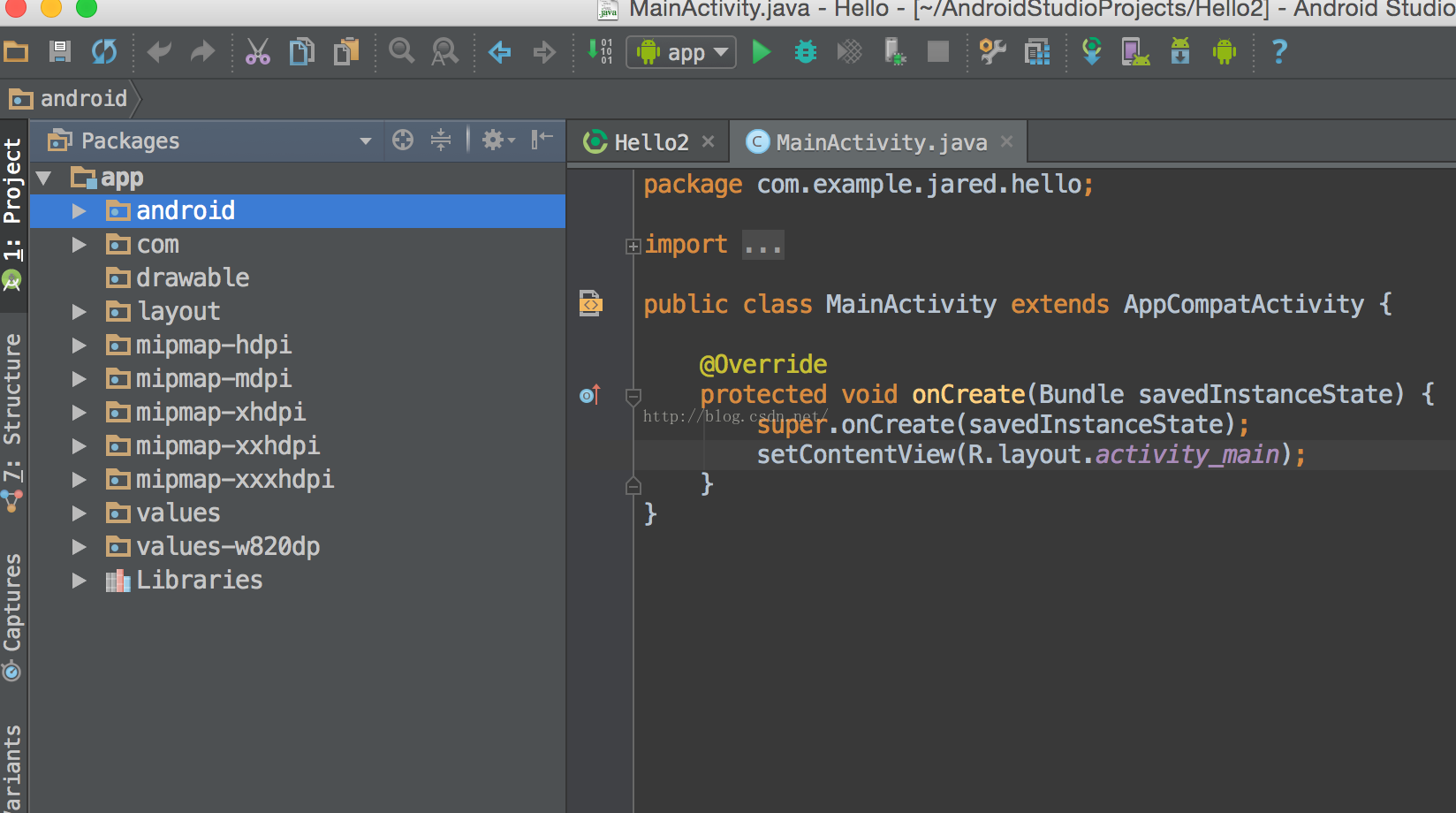Save all files with the floppy icon

click(60, 52)
